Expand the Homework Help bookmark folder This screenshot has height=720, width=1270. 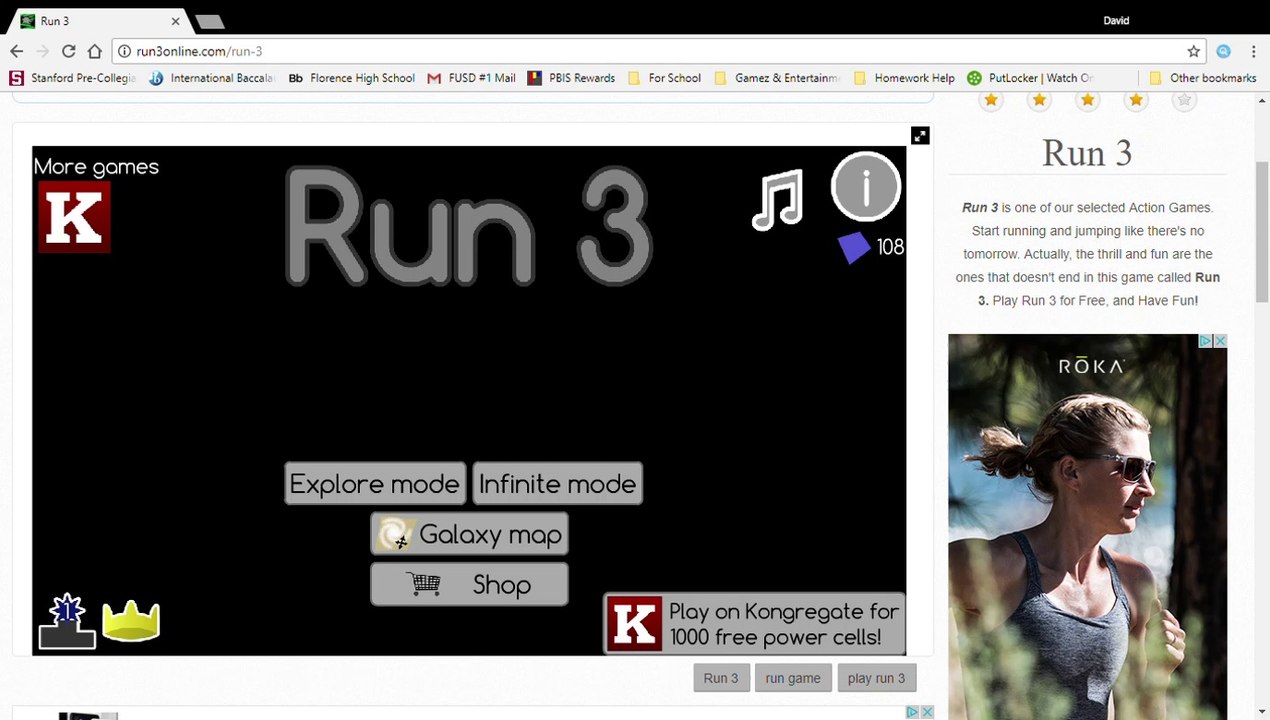click(903, 78)
